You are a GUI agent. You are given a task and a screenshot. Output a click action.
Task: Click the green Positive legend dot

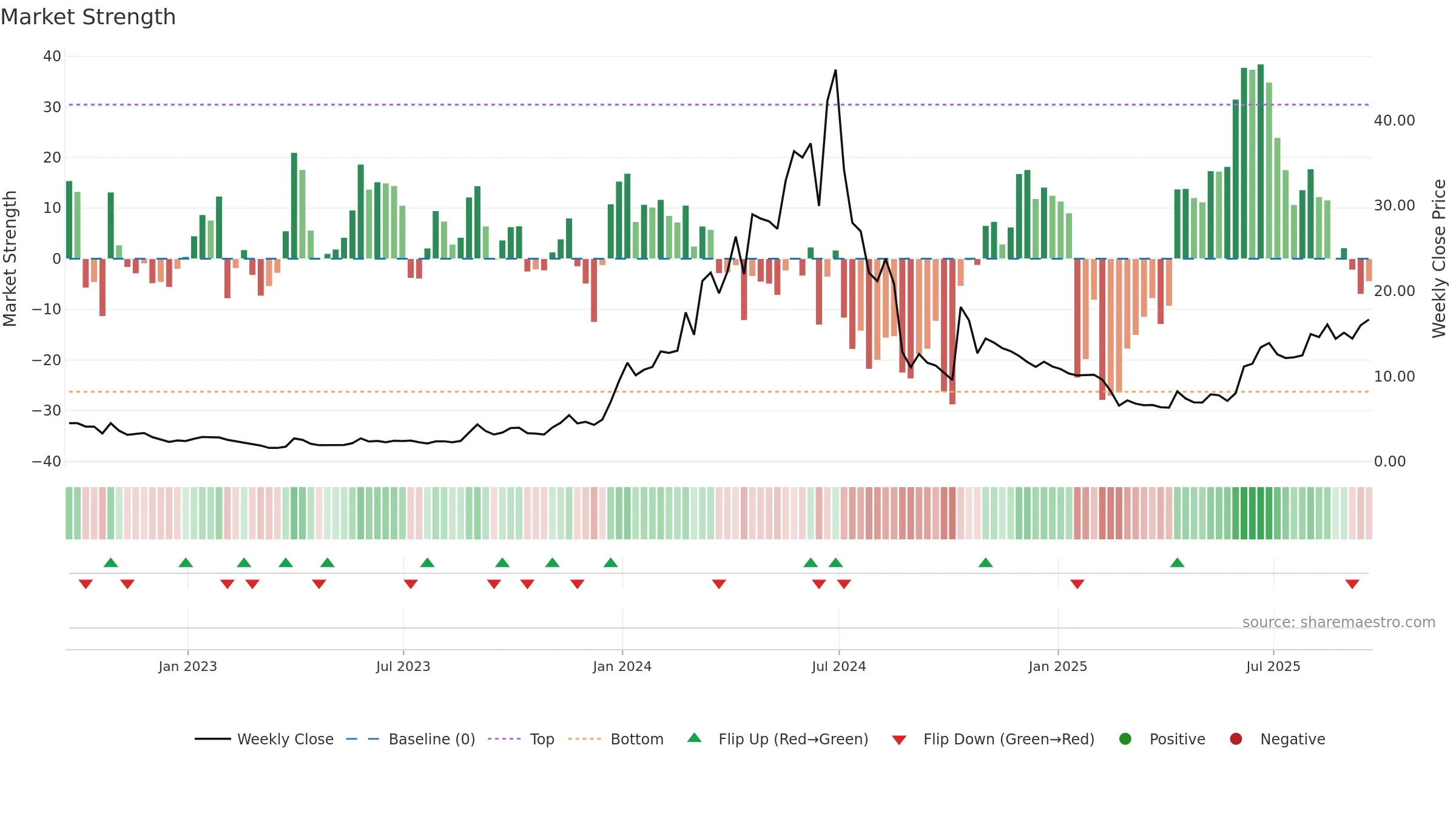pos(1125,739)
